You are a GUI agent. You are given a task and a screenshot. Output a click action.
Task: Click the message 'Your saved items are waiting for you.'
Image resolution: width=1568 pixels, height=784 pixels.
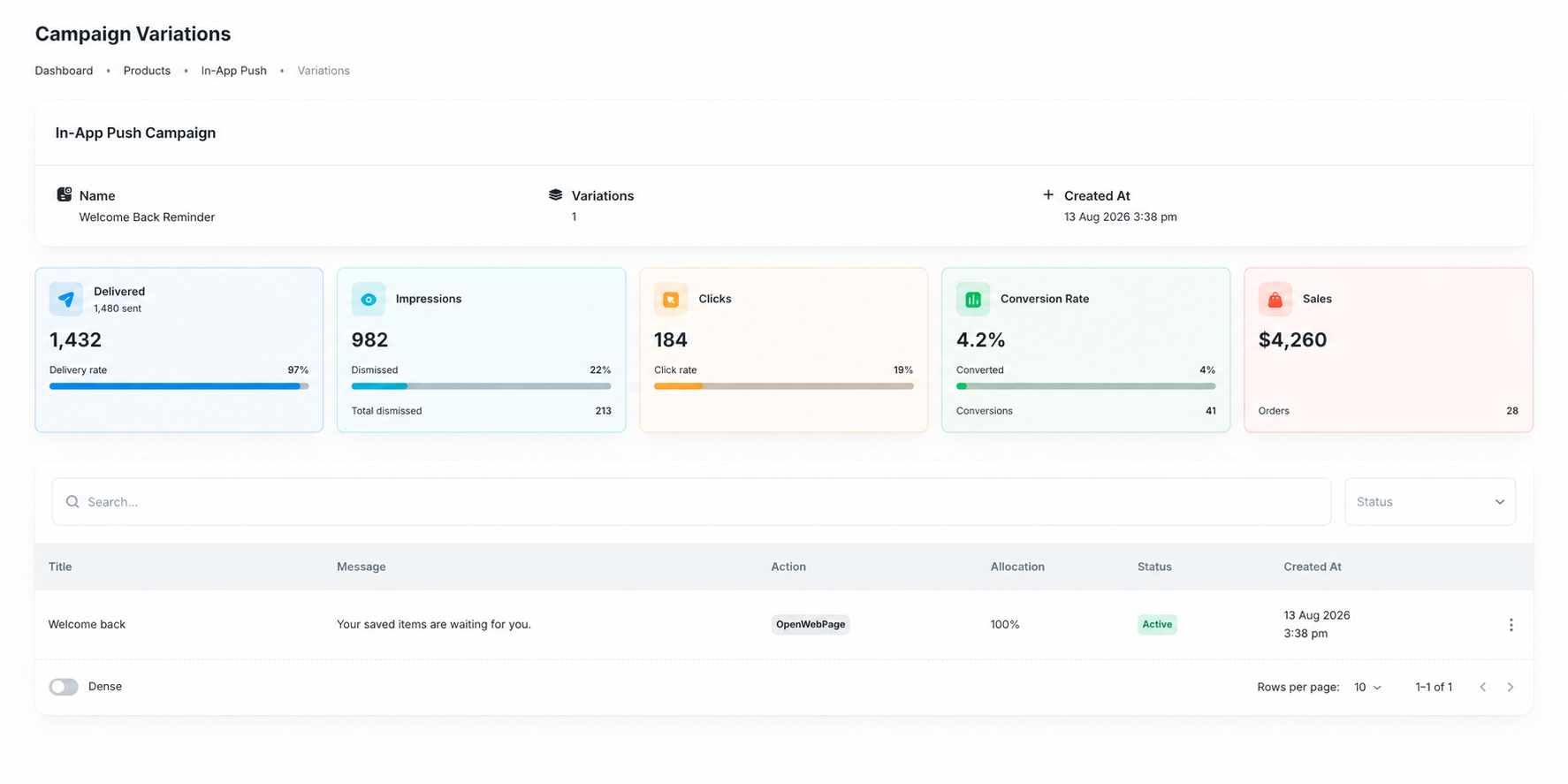434,624
